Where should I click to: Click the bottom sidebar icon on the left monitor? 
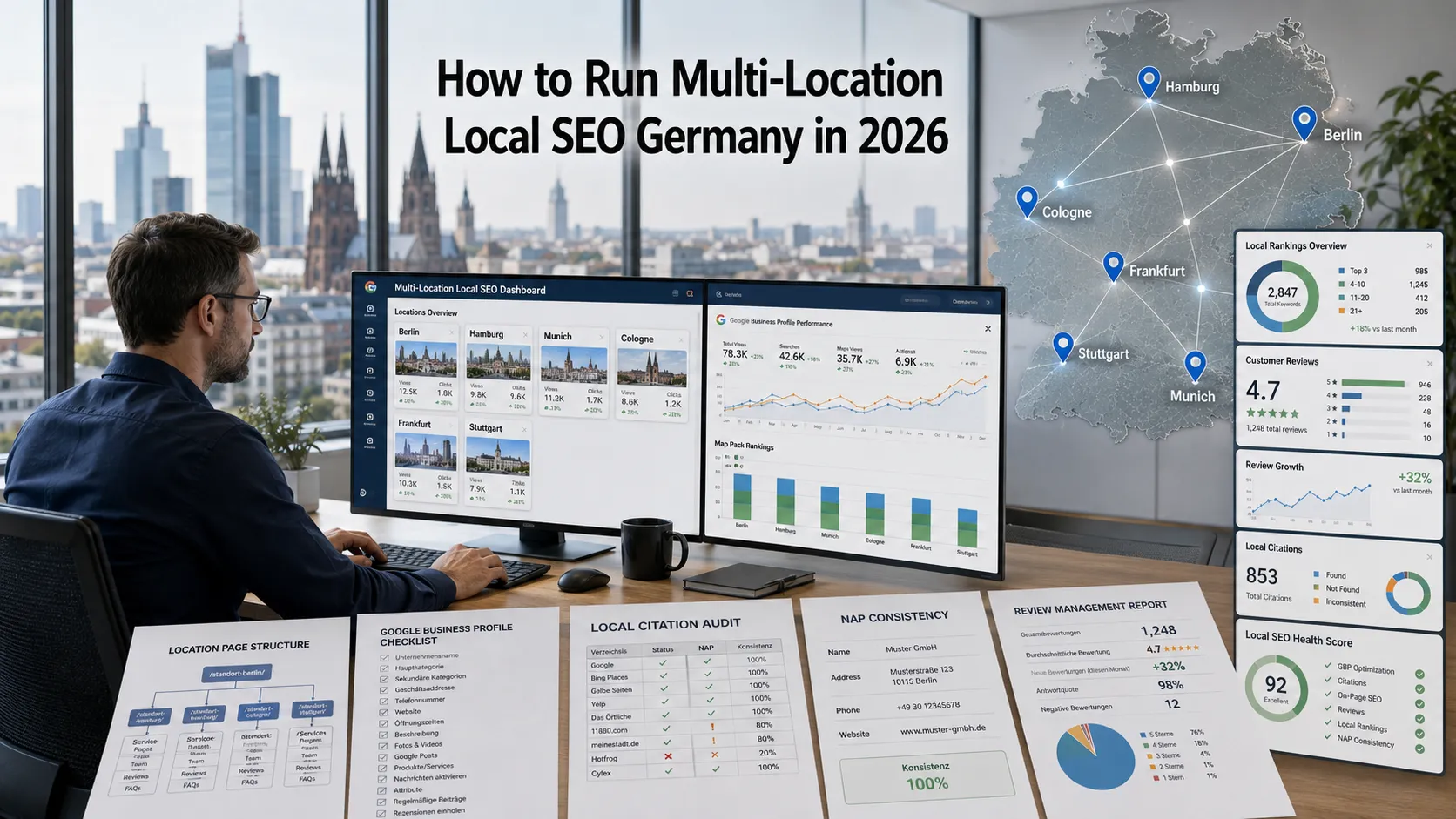tap(362, 493)
